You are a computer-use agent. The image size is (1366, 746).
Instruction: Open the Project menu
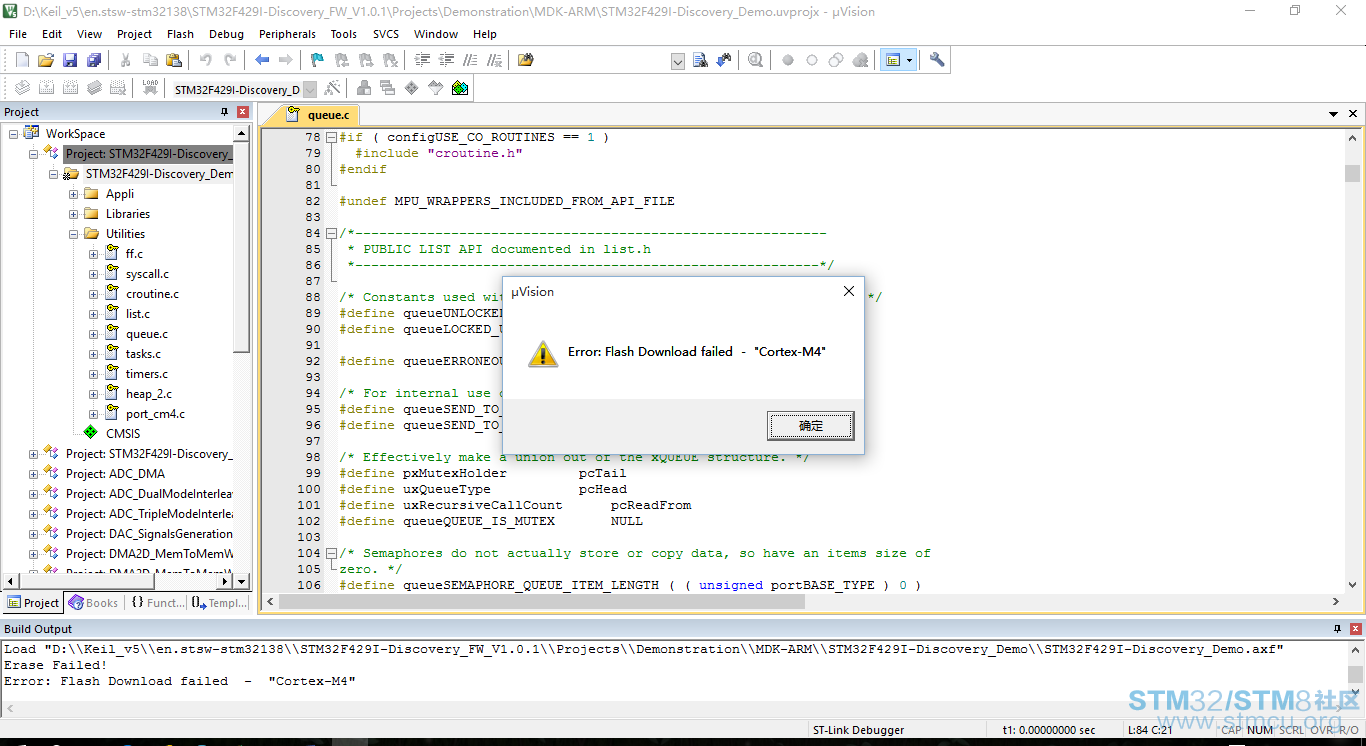[135, 34]
